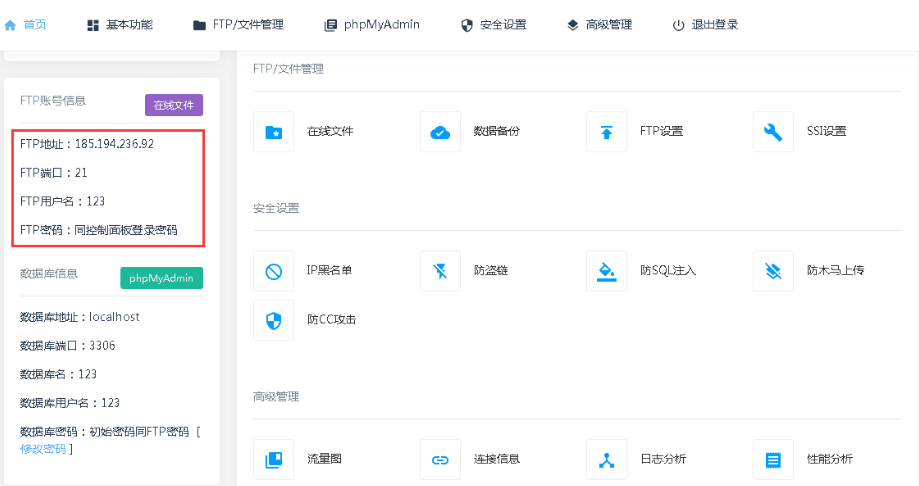The image size is (919, 486).
Task: Click the 防SQL注入 tile label
Action: [x=668, y=270]
